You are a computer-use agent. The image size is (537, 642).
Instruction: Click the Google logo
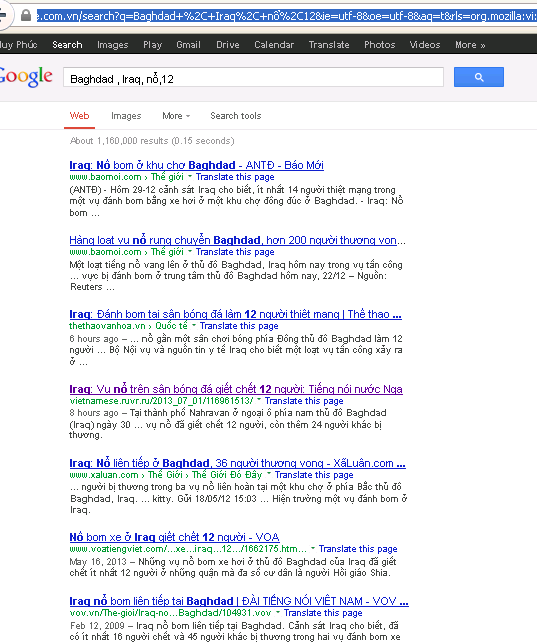click(x=25, y=76)
